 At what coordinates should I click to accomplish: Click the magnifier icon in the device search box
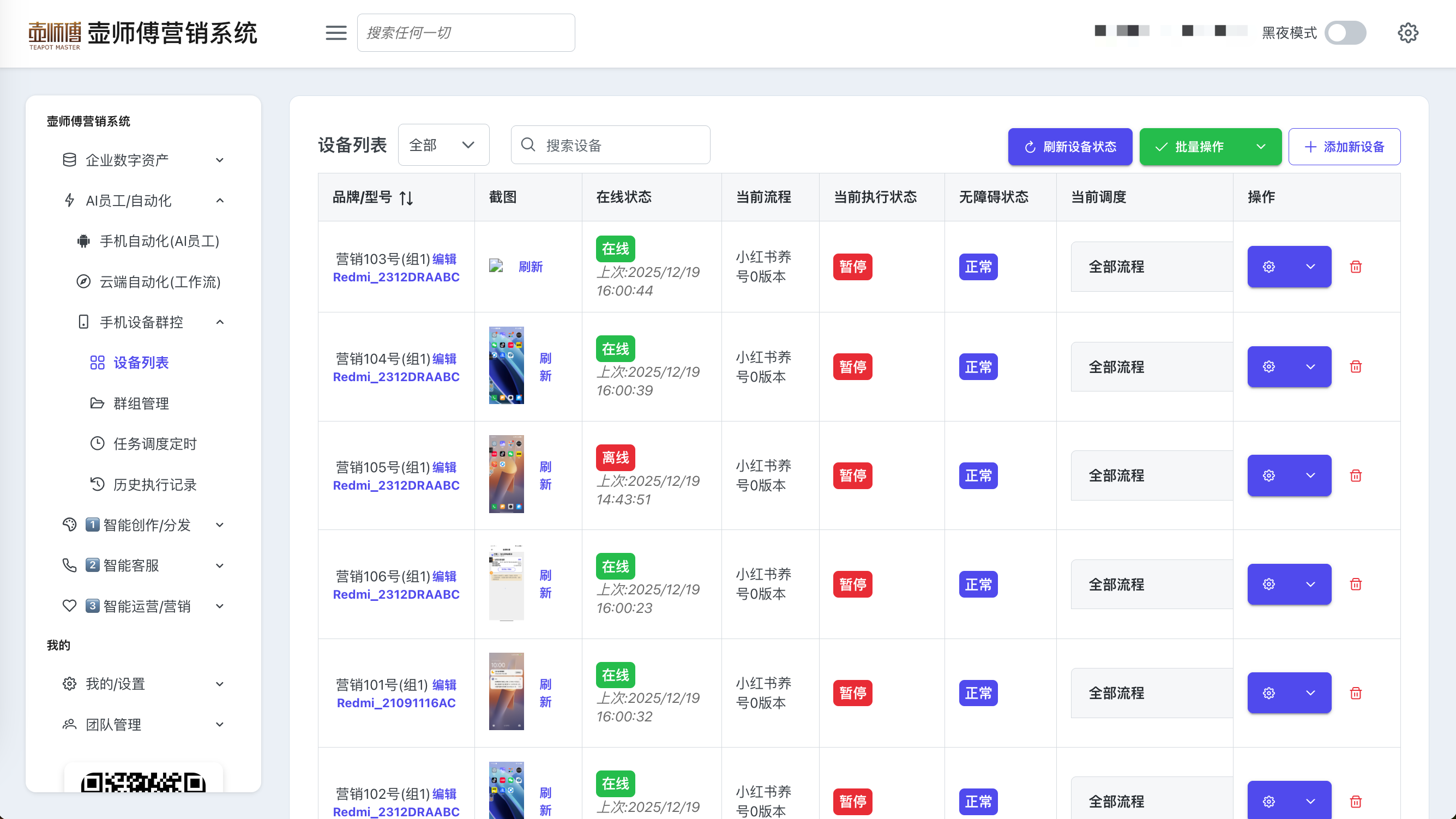tap(528, 145)
